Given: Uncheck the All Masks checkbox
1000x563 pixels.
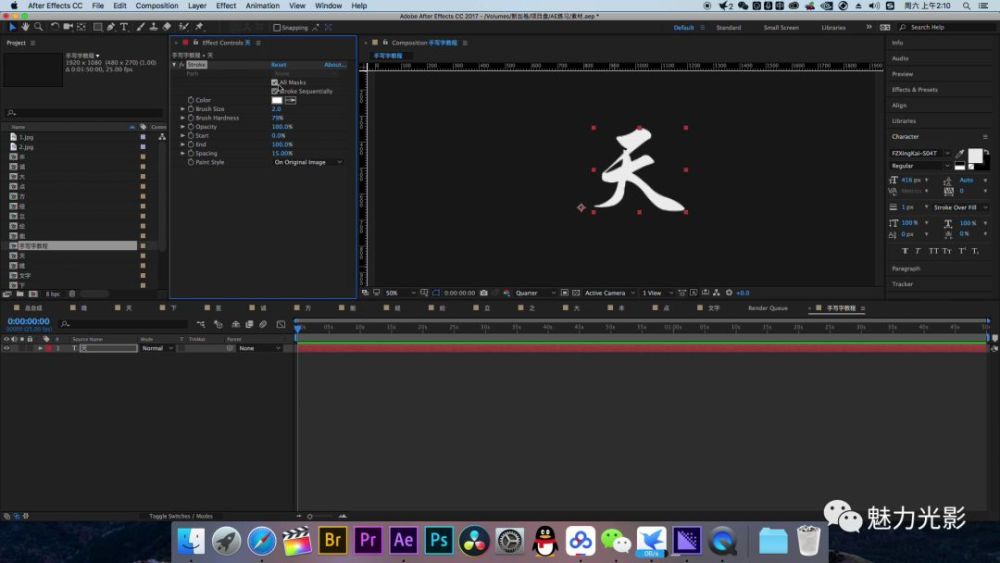Looking at the screenshot, I should coord(275,82).
